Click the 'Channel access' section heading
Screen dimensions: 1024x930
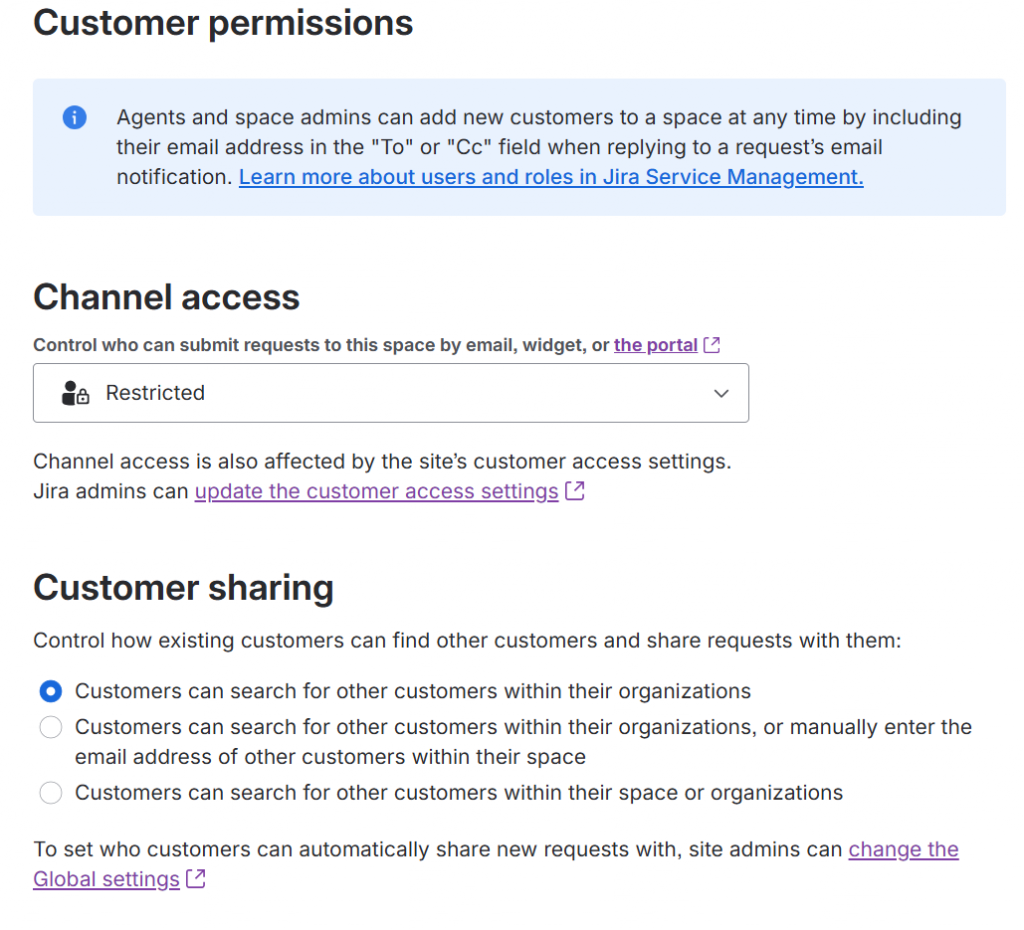(x=166, y=297)
